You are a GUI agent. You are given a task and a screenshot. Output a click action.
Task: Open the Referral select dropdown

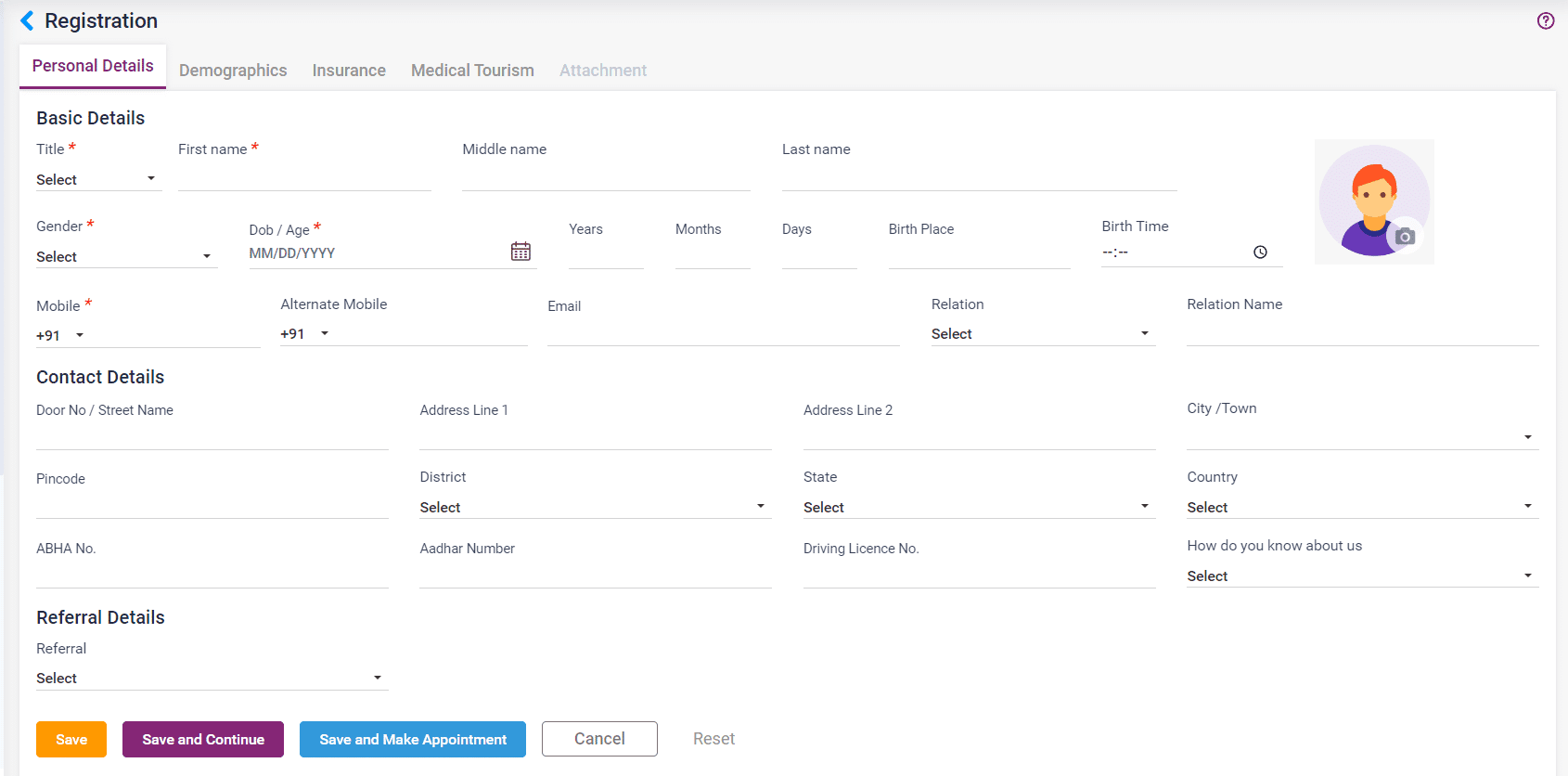[x=211, y=679]
